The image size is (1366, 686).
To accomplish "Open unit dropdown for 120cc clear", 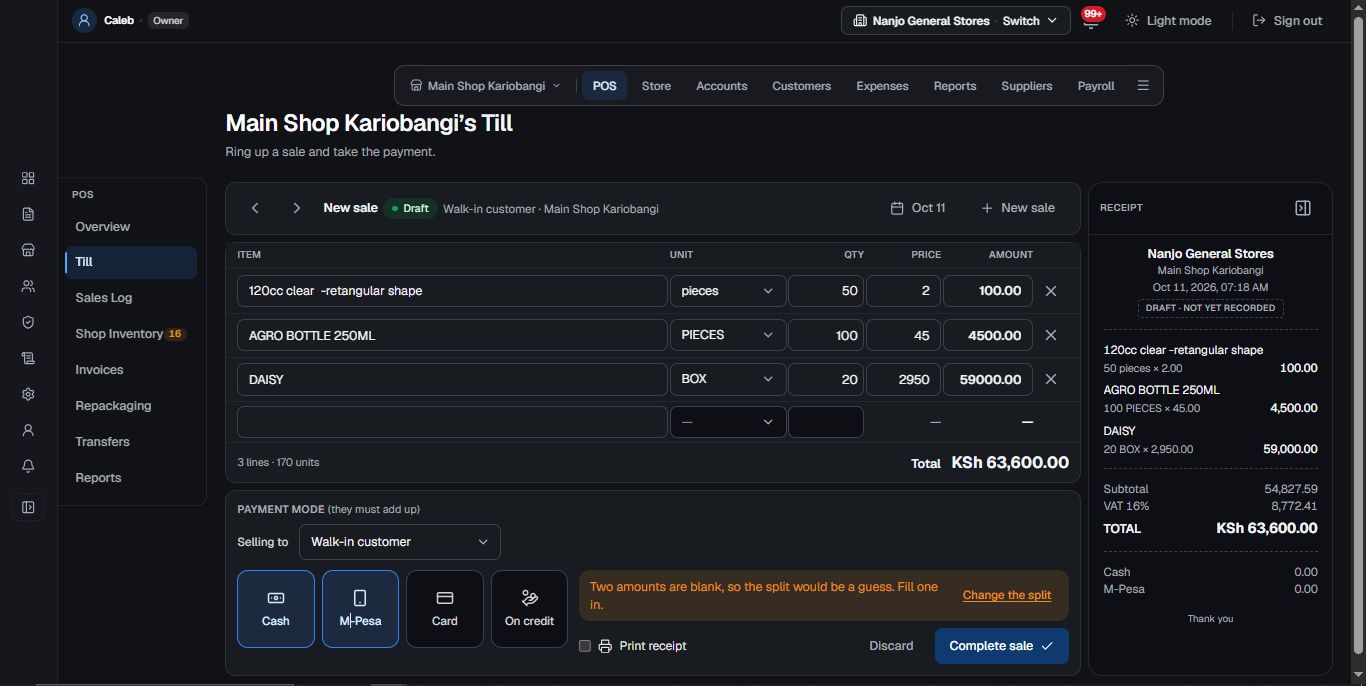I will [x=727, y=291].
